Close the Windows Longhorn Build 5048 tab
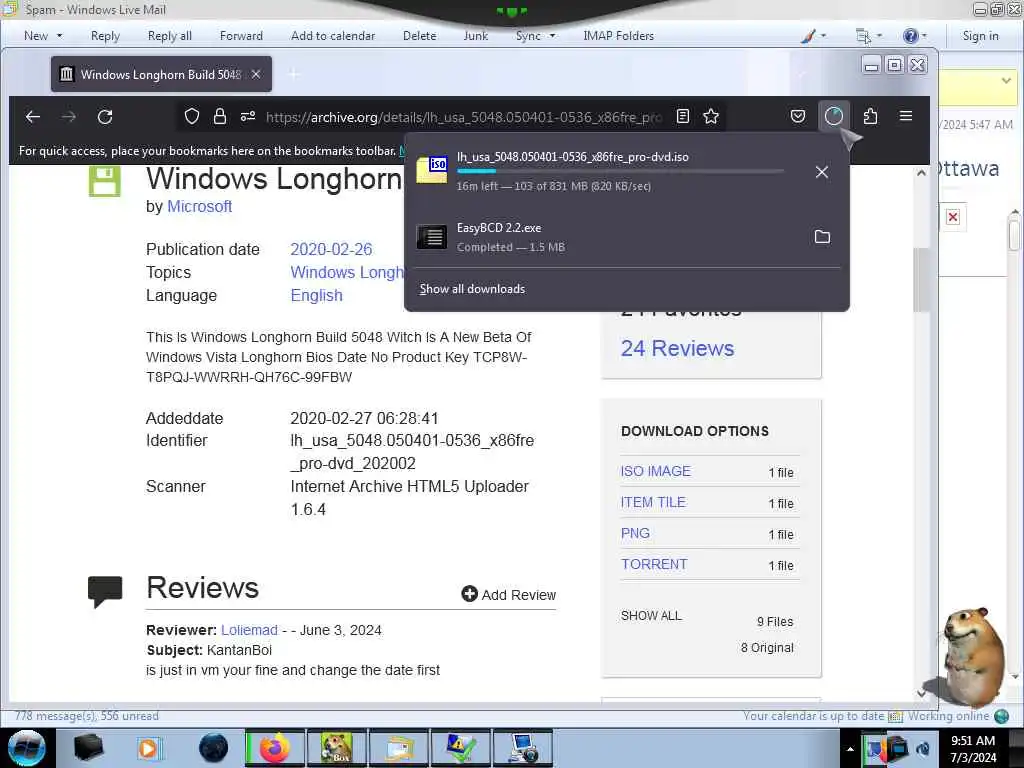The width and height of the screenshot is (1024, 768). [x=256, y=74]
